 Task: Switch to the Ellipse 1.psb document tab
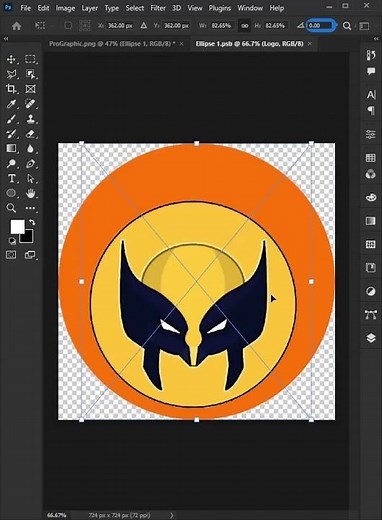tap(249, 44)
